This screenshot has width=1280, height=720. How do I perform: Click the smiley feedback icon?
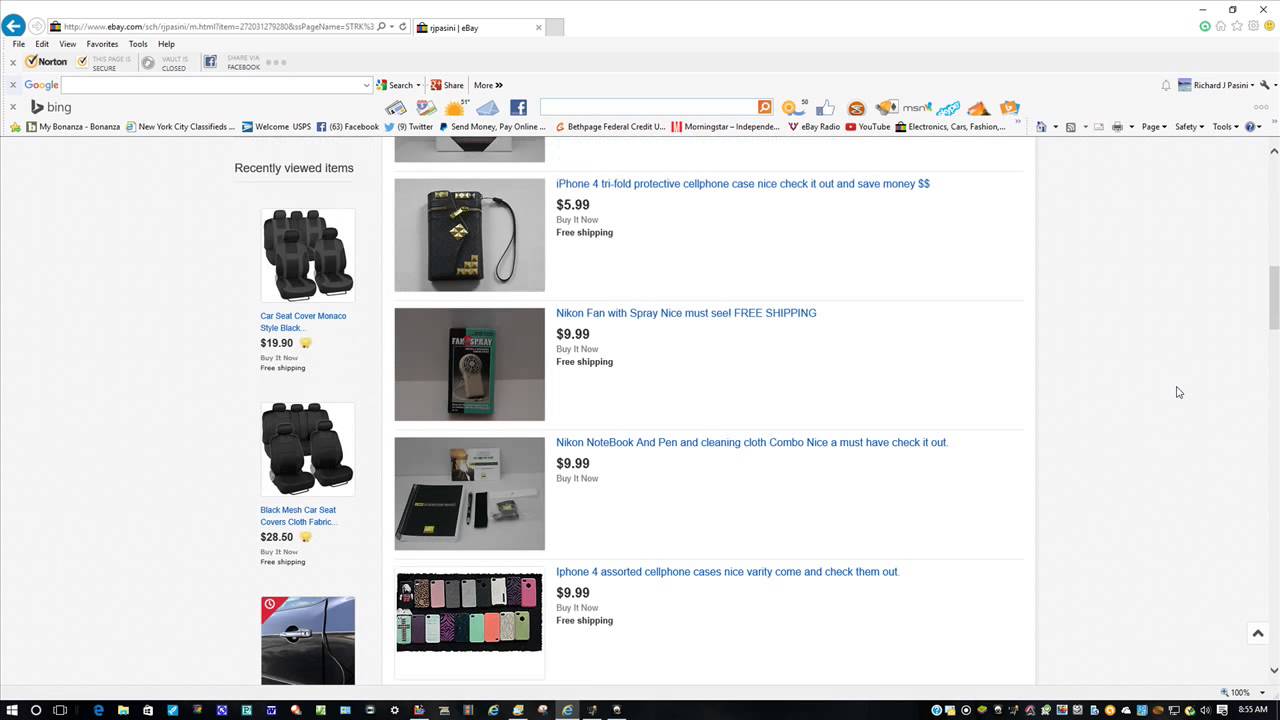coord(1269,26)
